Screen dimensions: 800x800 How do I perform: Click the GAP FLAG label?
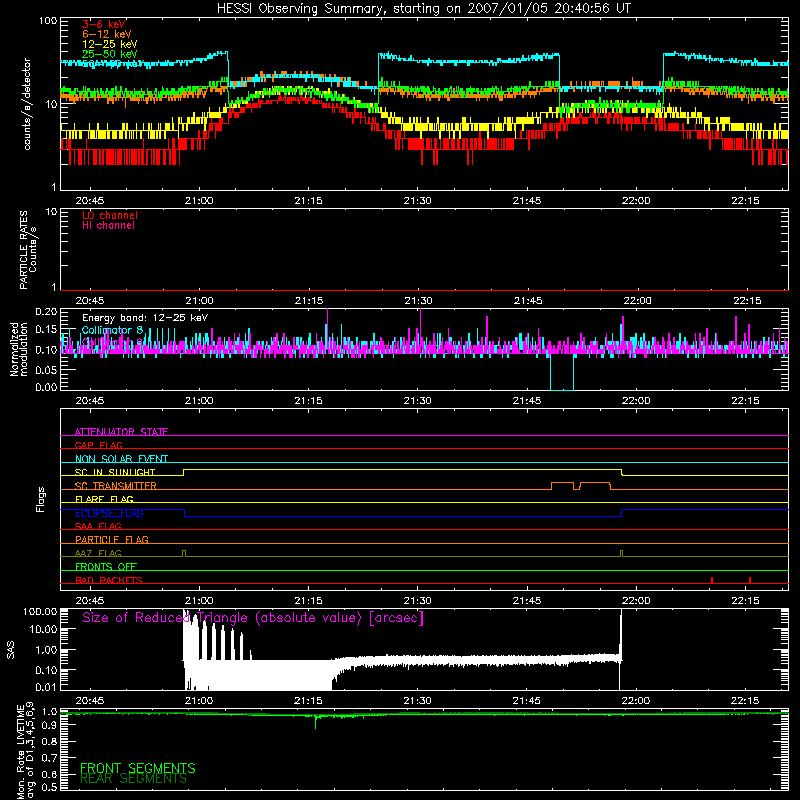point(98,445)
